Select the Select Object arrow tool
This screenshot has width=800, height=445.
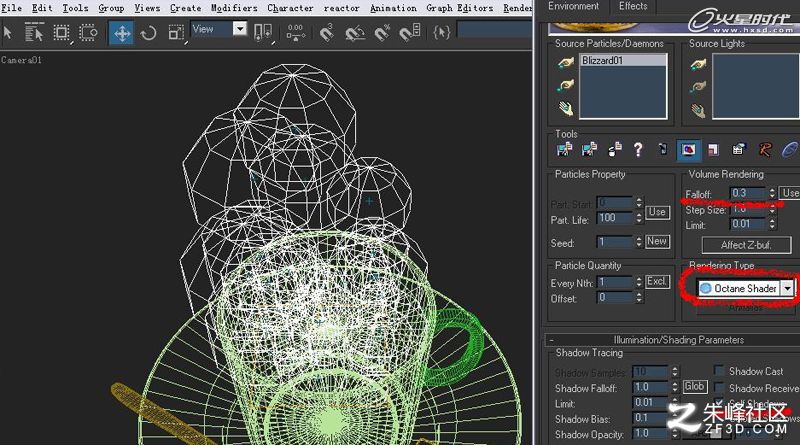[x=8, y=33]
